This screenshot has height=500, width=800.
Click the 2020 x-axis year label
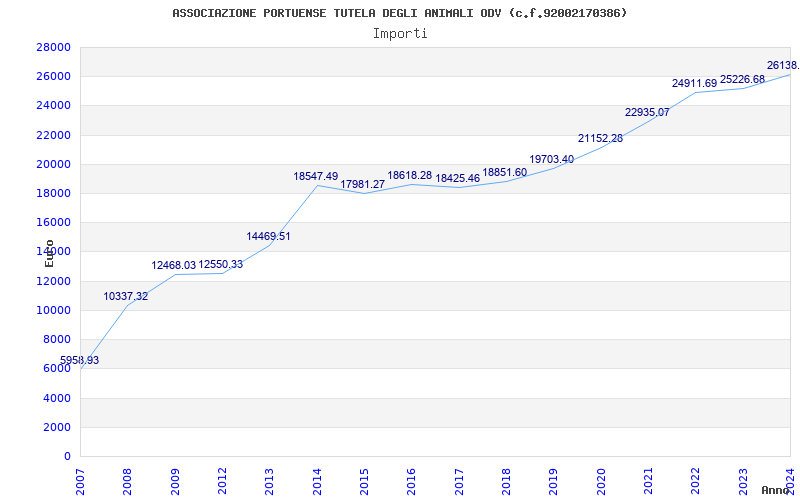coord(601,481)
